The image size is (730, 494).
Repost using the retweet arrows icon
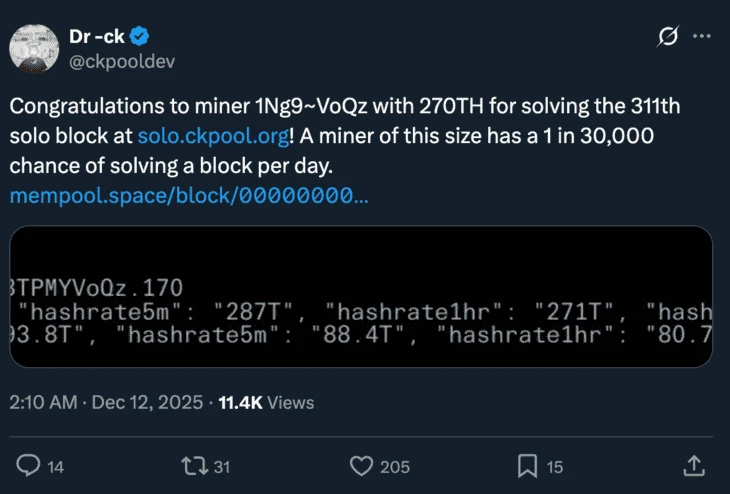coord(192,466)
